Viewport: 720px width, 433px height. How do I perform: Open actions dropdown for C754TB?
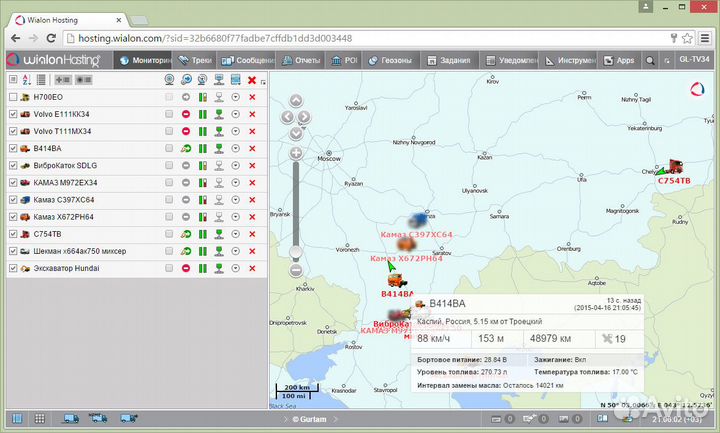tap(236, 233)
